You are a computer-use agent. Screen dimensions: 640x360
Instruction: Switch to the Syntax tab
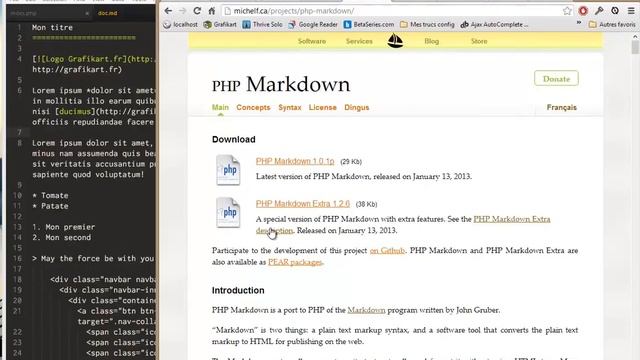(290, 107)
